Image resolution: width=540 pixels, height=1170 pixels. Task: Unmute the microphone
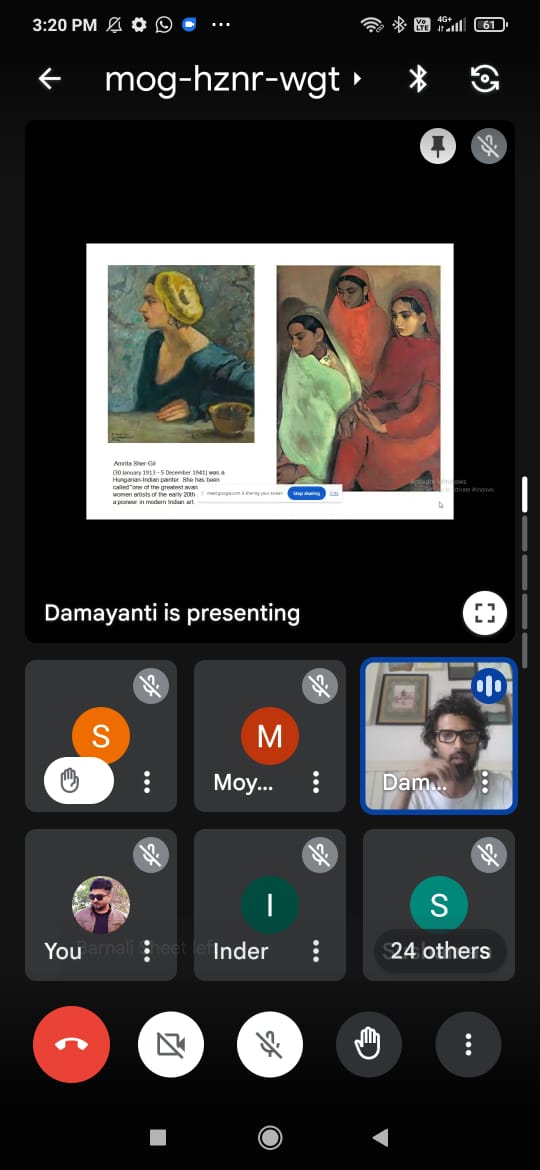pos(270,1044)
